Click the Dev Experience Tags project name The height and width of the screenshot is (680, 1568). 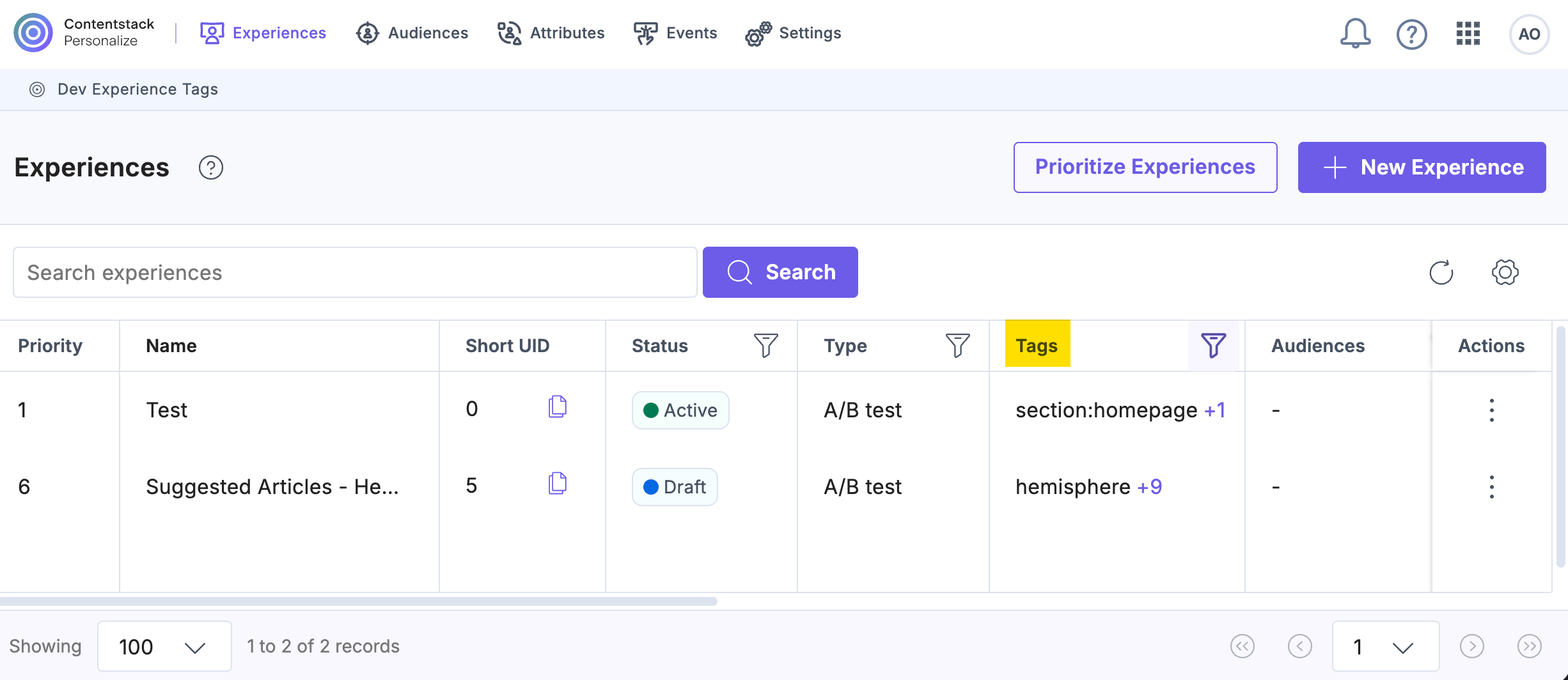137,89
